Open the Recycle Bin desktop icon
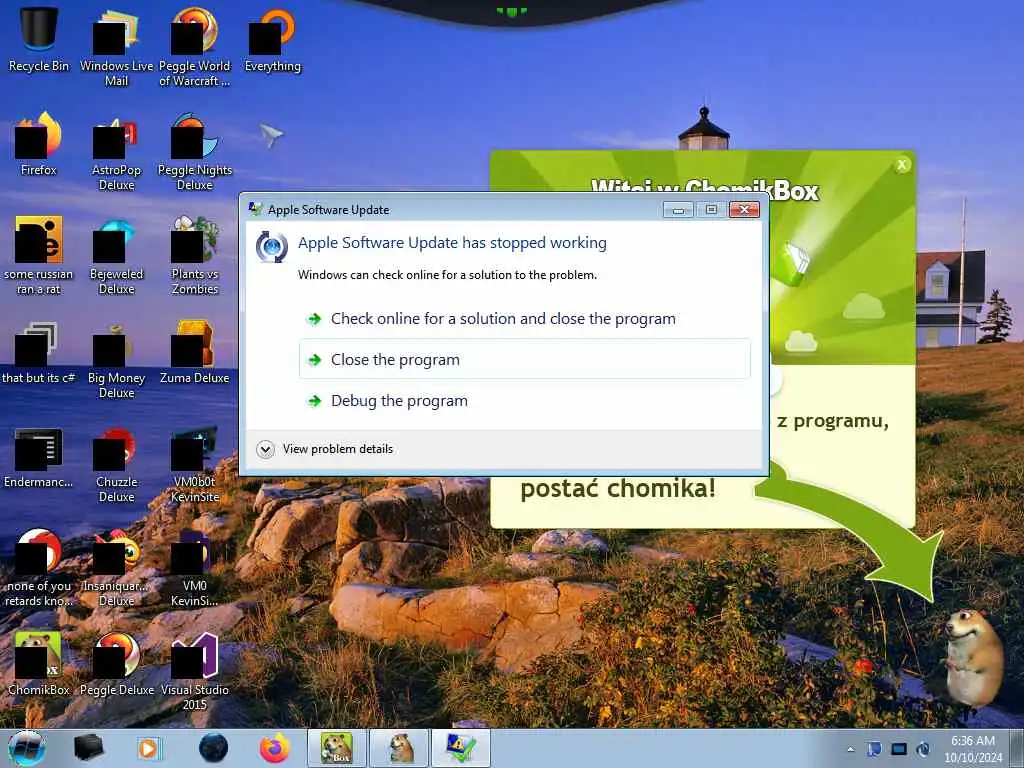This screenshot has width=1024, height=768. 39,39
